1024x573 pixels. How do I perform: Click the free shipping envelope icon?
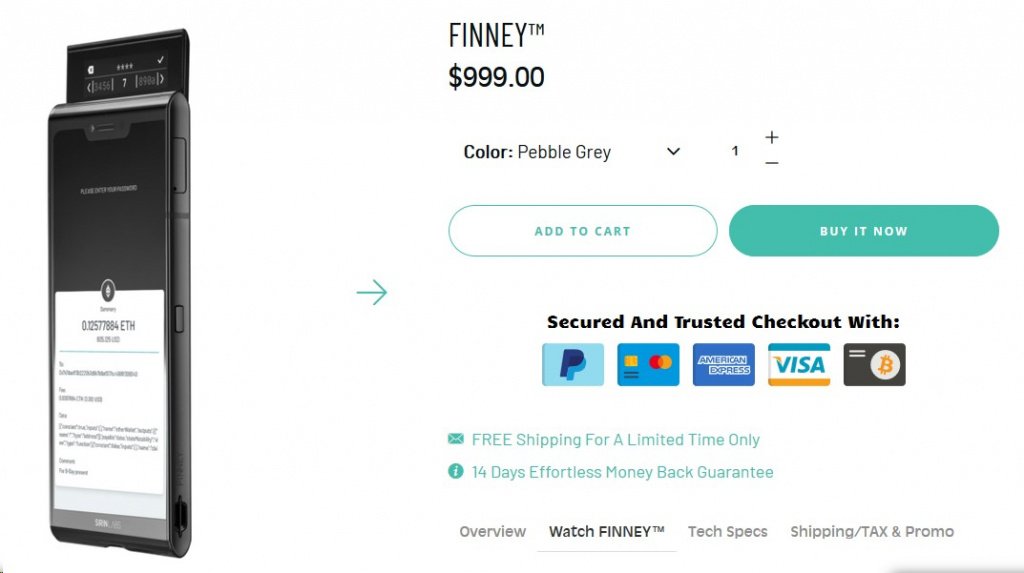(456, 439)
